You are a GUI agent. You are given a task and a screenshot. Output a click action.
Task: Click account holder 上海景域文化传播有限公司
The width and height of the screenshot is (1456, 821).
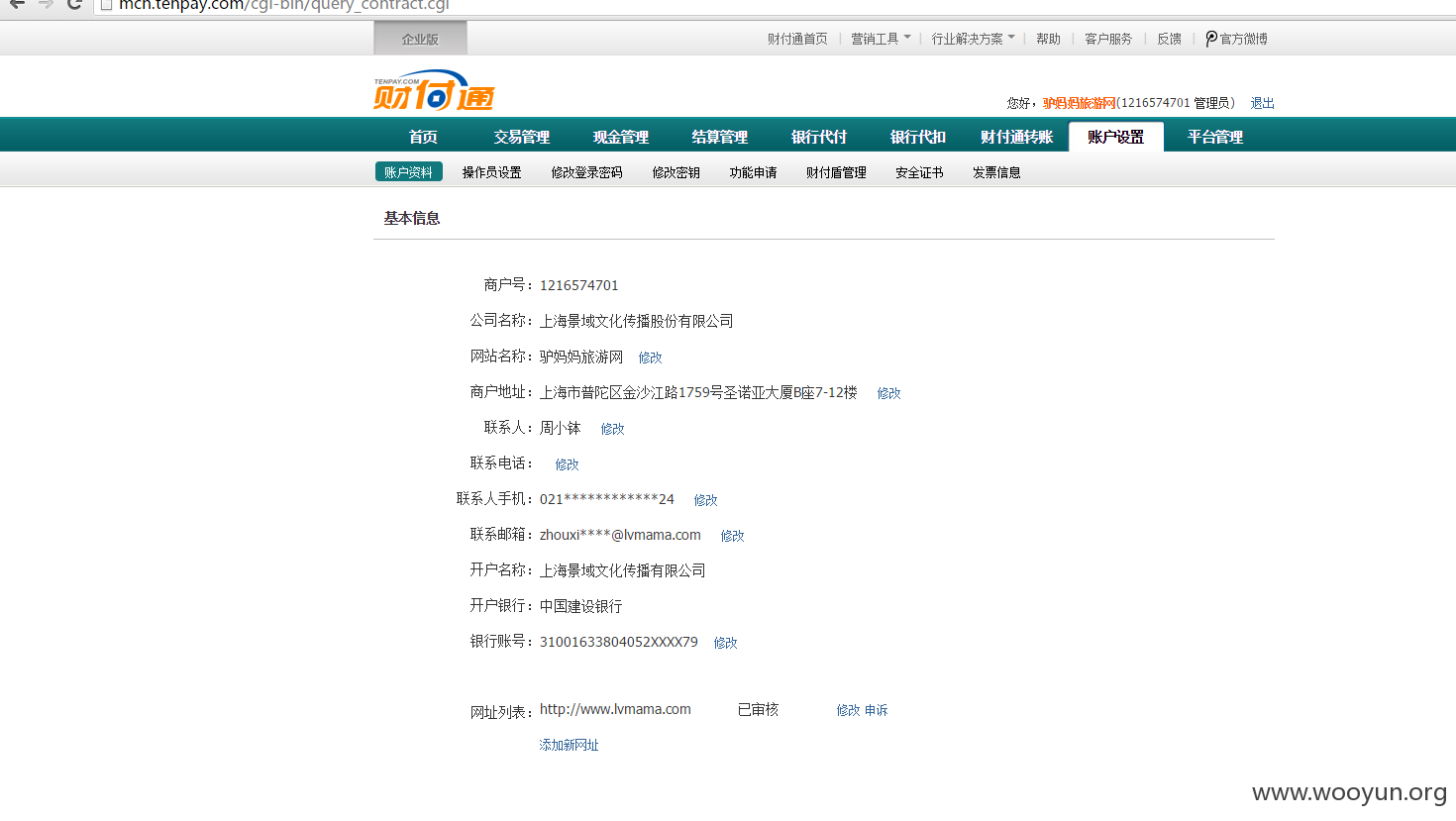[x=622, y=570]
